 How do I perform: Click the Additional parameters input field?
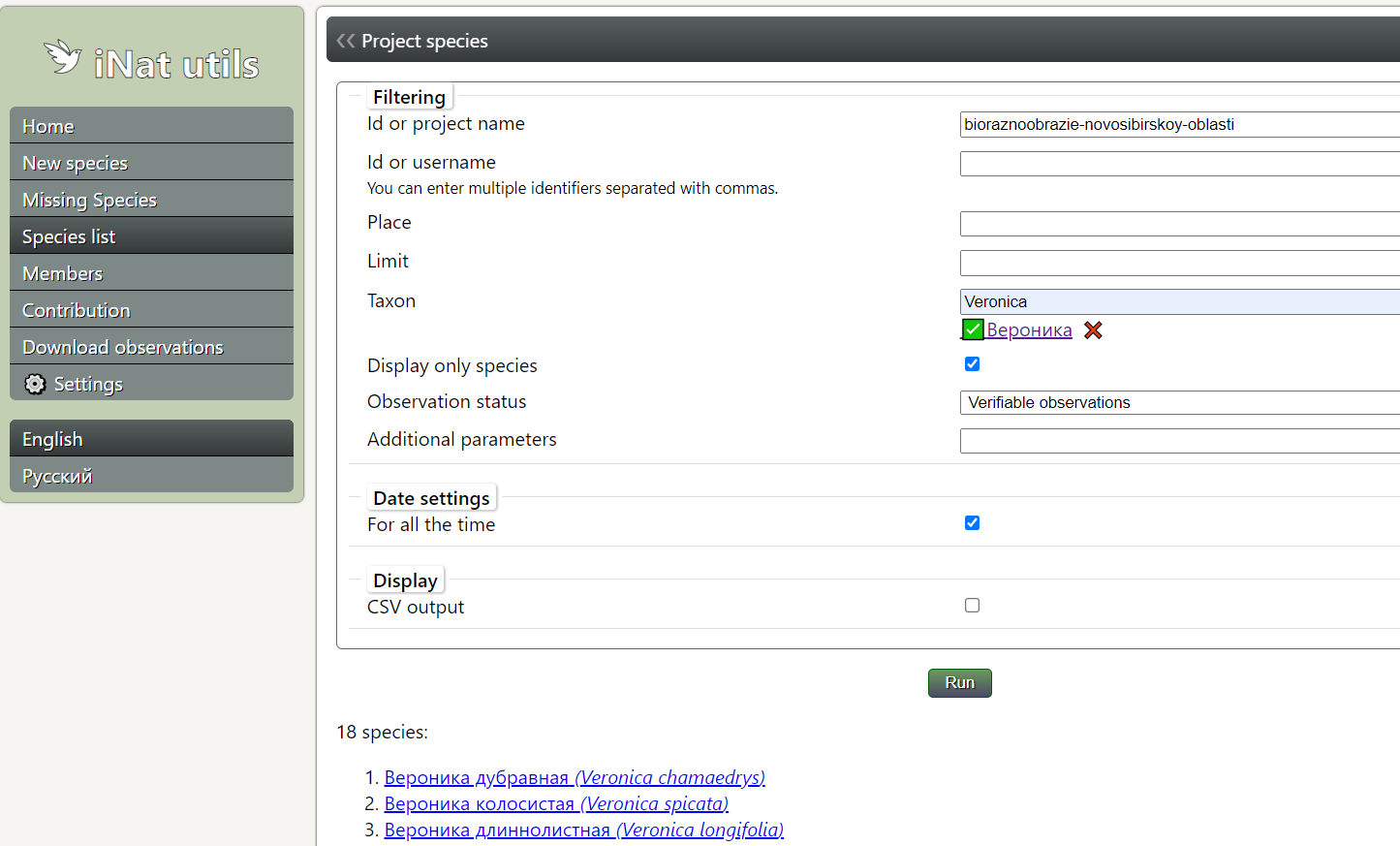click(1180, 441)
